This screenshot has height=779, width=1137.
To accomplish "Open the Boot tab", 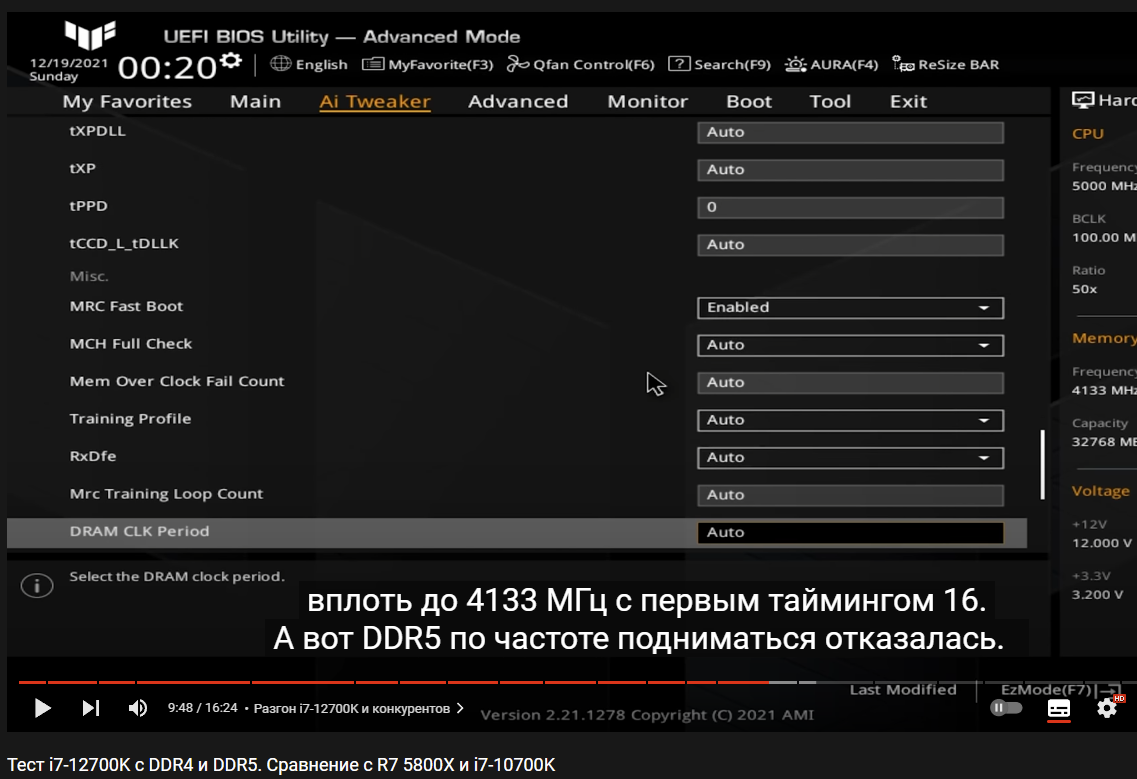I will point(749,102).
